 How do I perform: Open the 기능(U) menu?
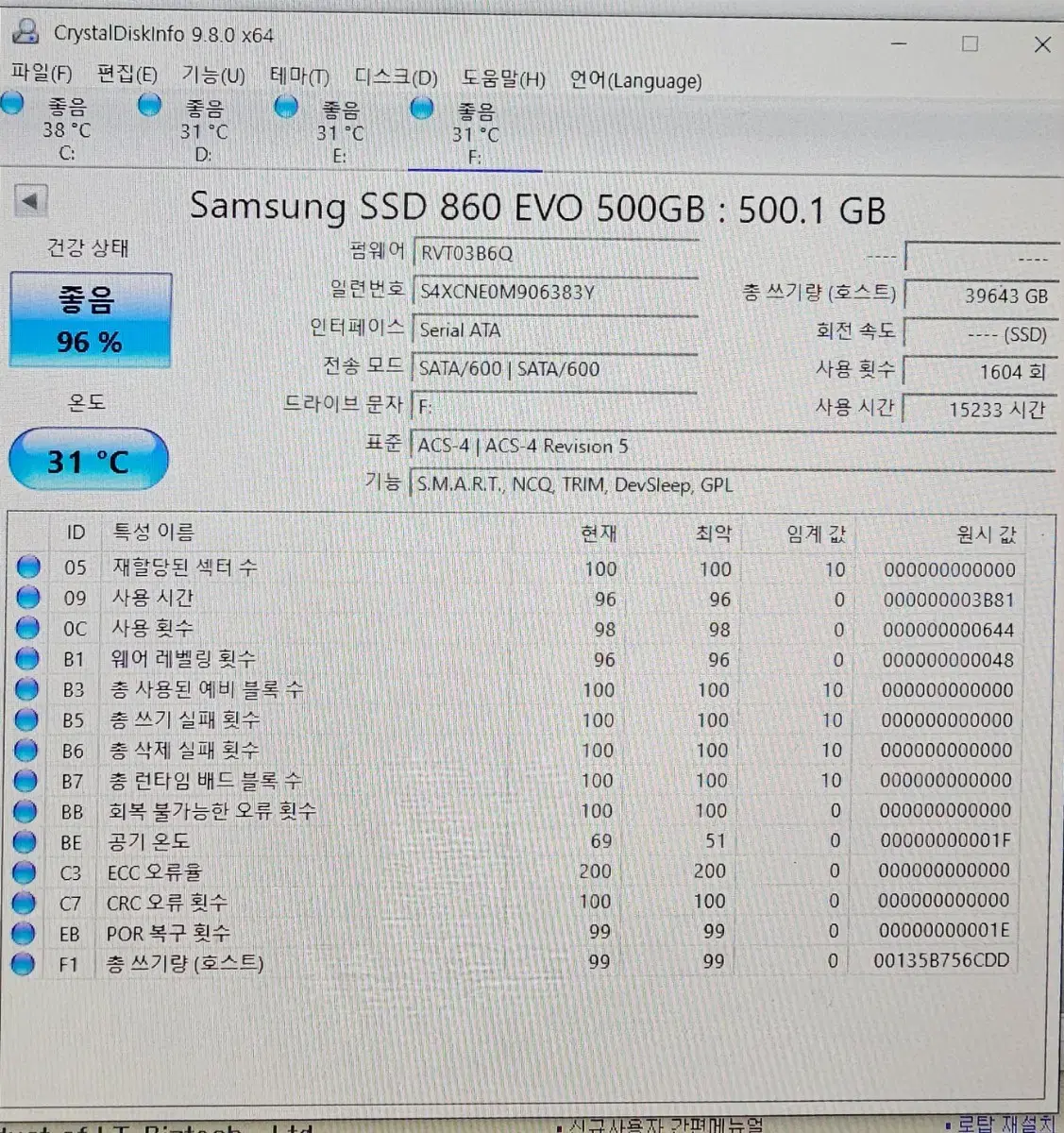213,76
